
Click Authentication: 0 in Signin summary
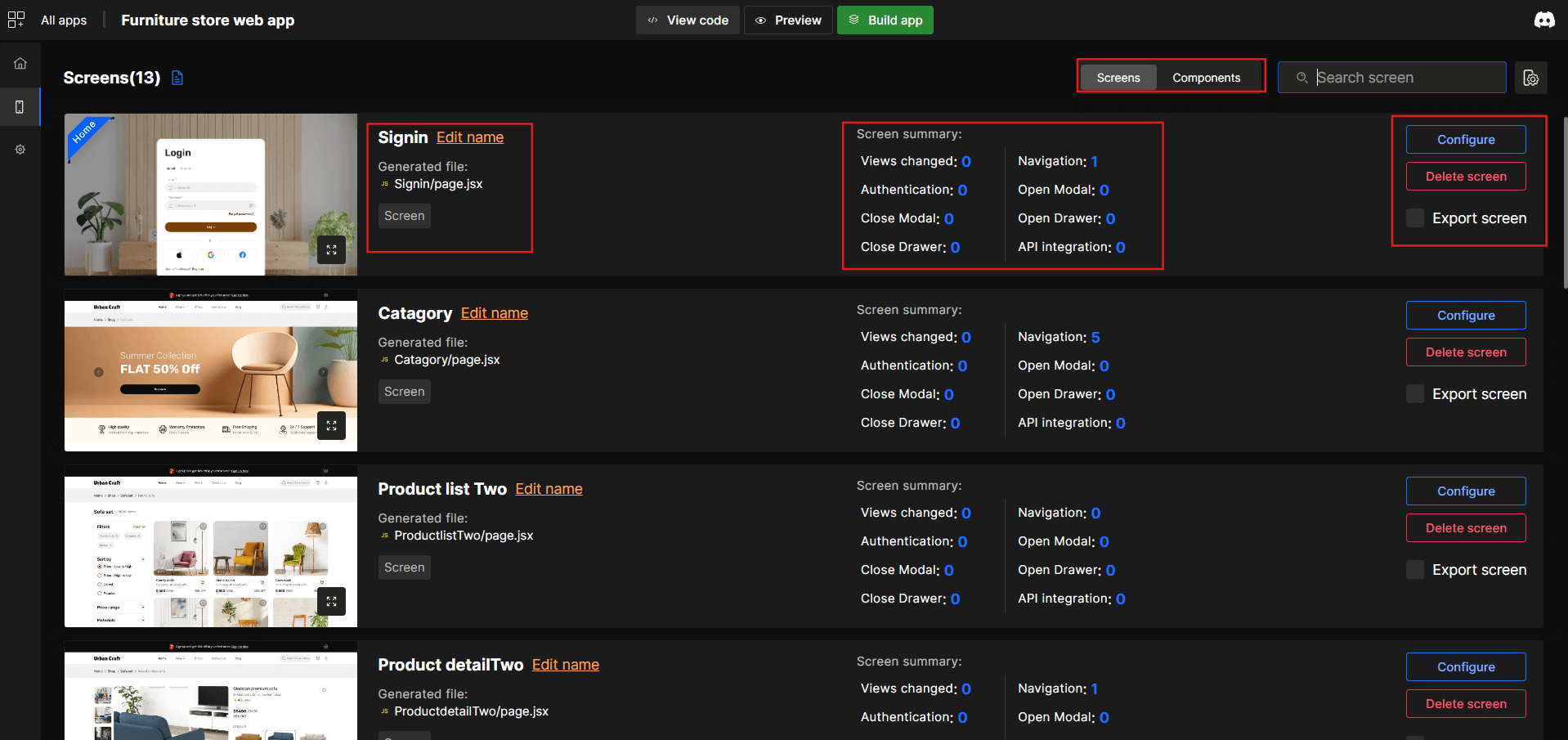(914, 190)
